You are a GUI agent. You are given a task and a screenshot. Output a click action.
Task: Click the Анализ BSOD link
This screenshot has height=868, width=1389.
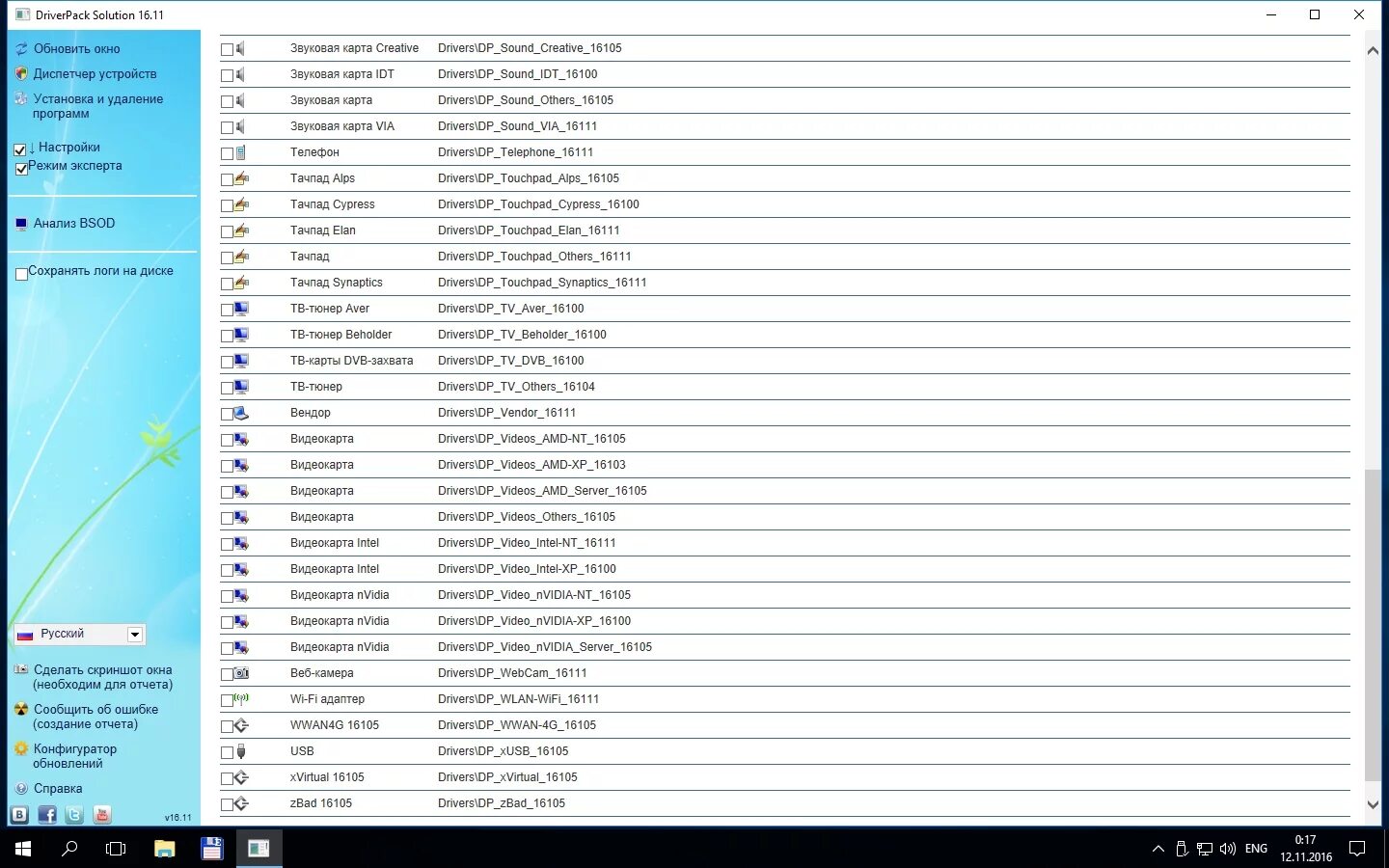[x=74, y=223]
